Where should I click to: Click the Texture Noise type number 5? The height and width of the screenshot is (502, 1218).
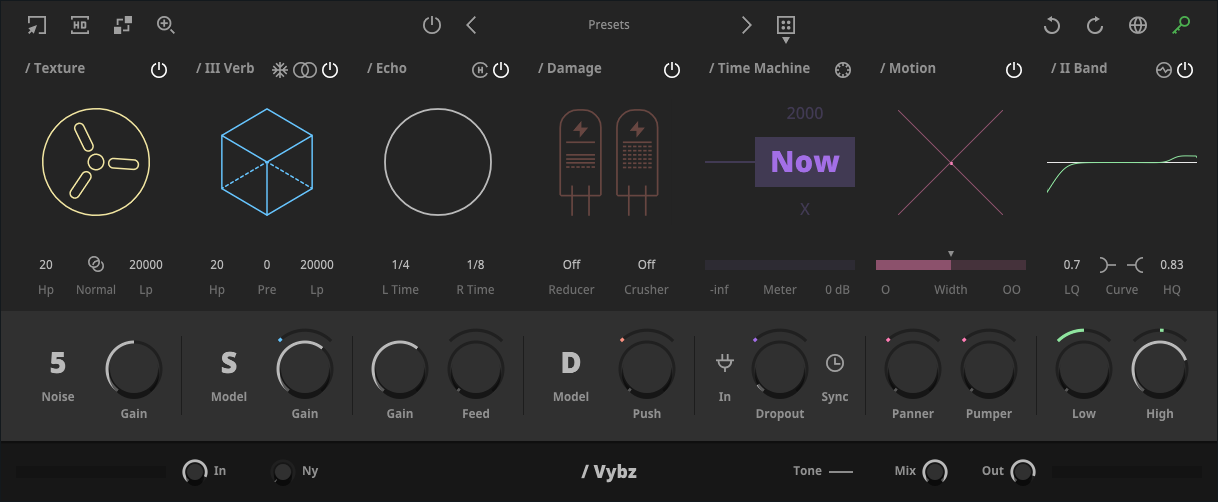pyautogui.click(x=58, y=363)
